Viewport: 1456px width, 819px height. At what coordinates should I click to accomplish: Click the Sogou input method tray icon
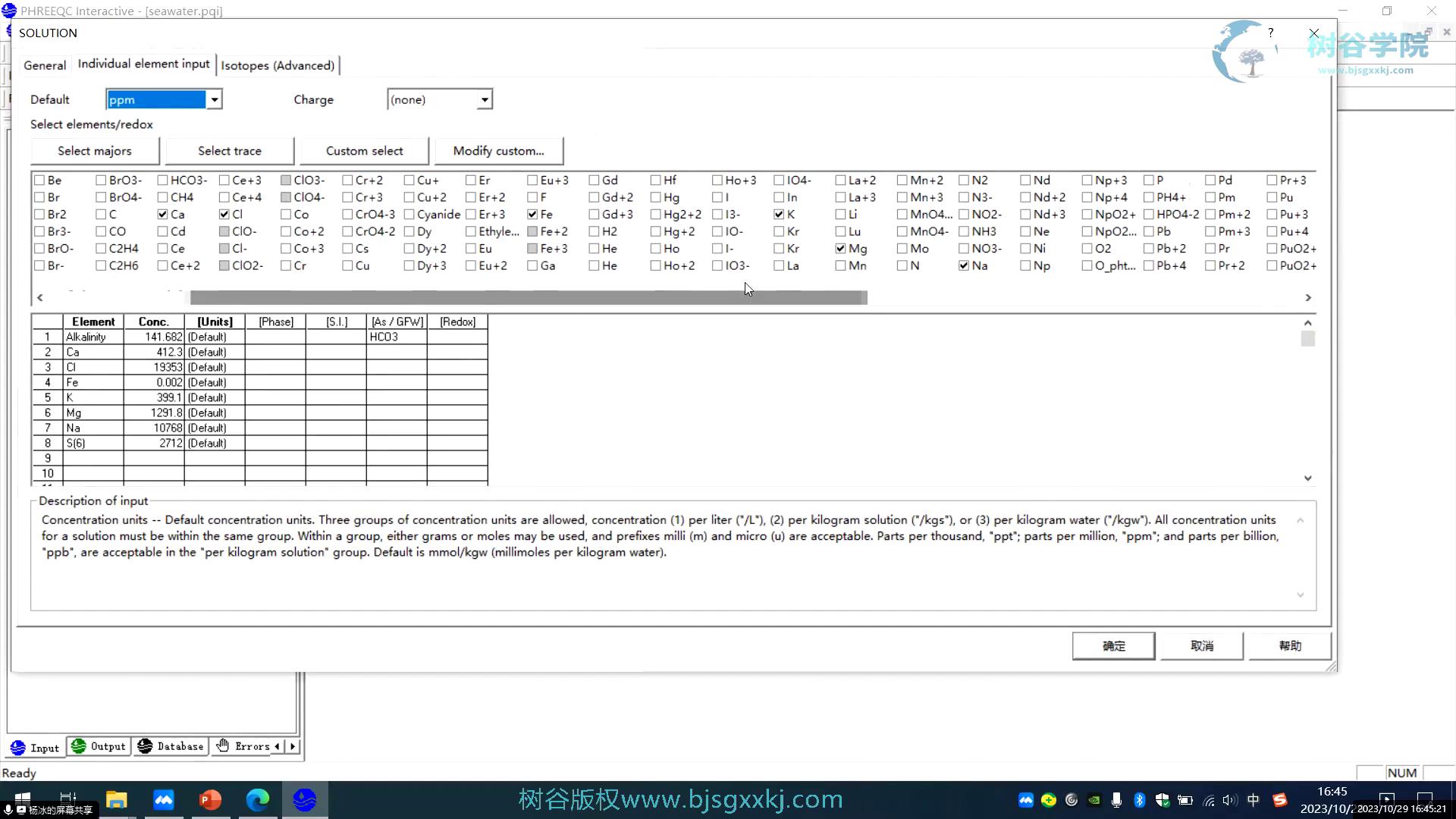click(1280, 800)
